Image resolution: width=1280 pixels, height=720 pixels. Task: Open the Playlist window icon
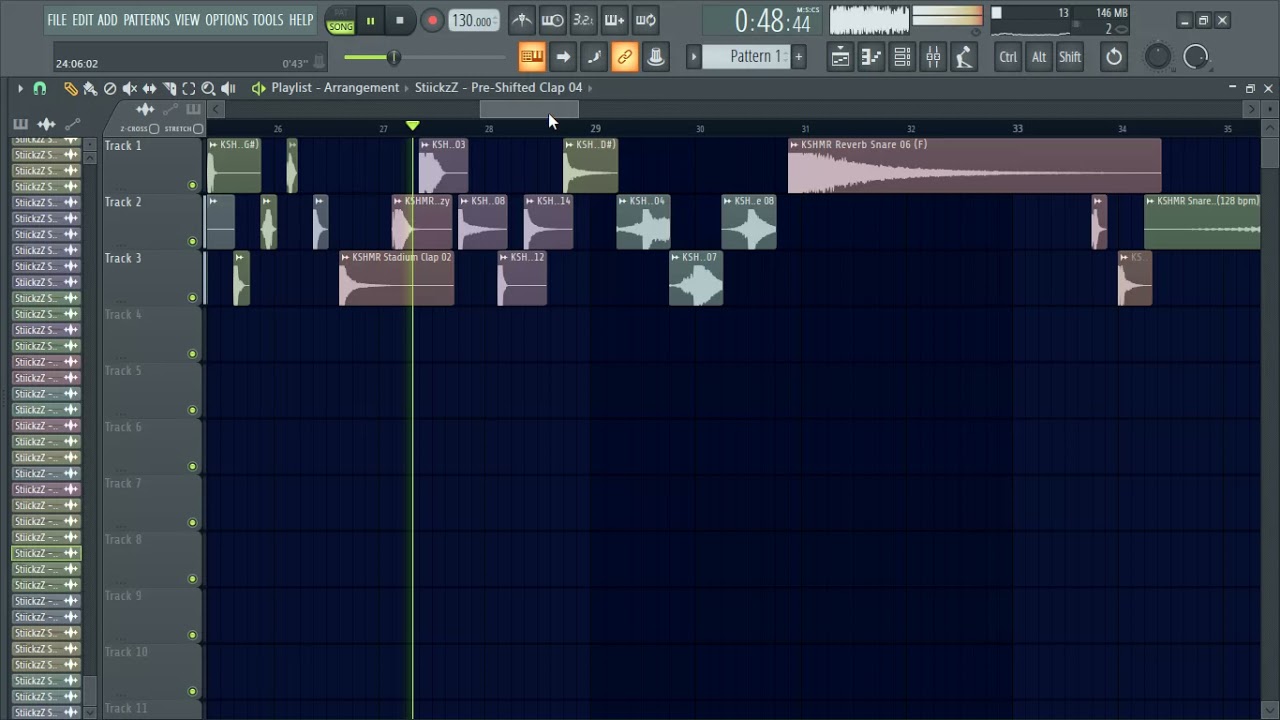[x=840, y=57]
